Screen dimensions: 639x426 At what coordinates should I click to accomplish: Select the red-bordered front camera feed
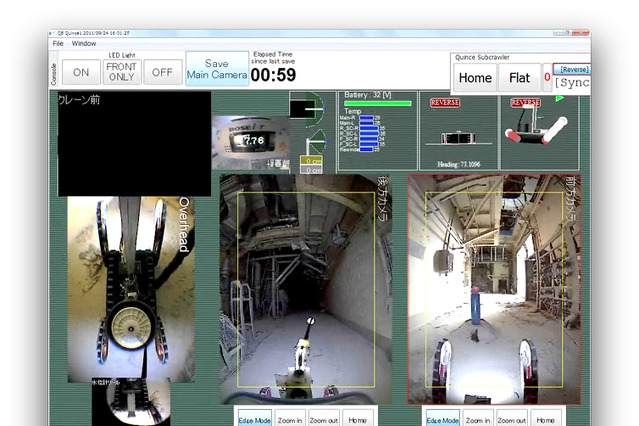(x=494, y=289)
